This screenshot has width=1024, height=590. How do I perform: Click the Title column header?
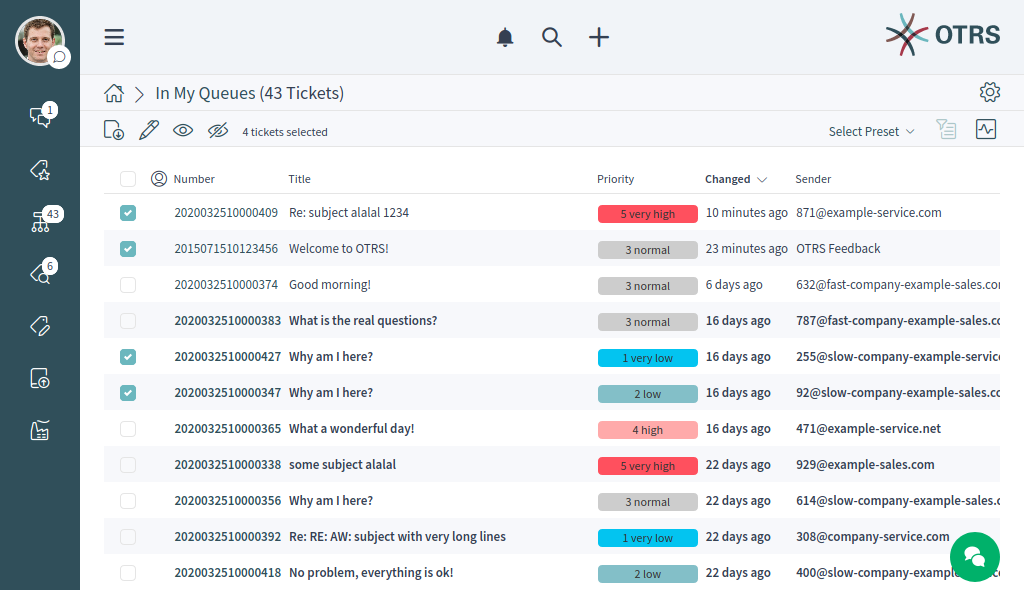tap(299, 179)
